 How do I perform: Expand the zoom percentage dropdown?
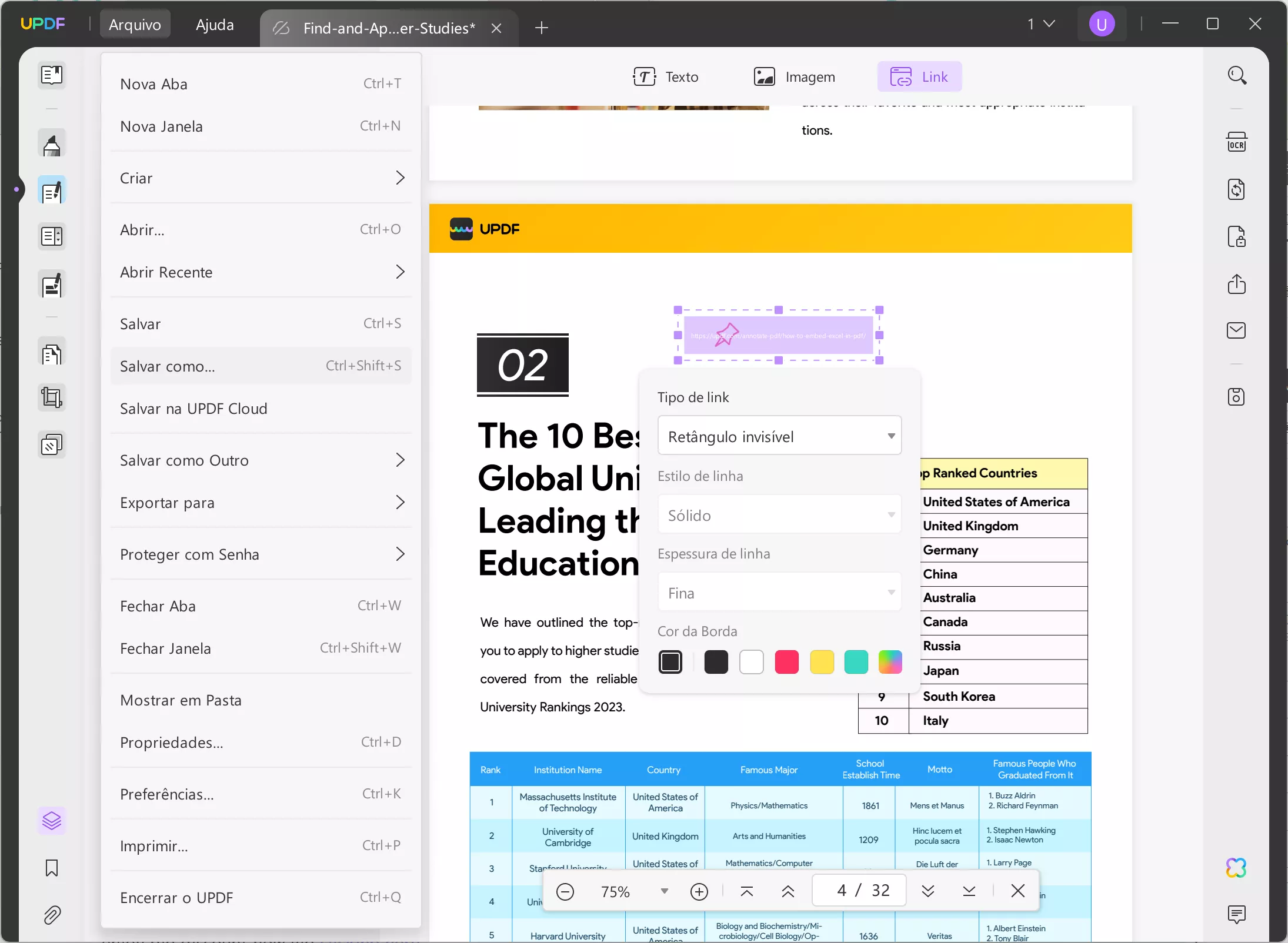click(x=664, y=891)
